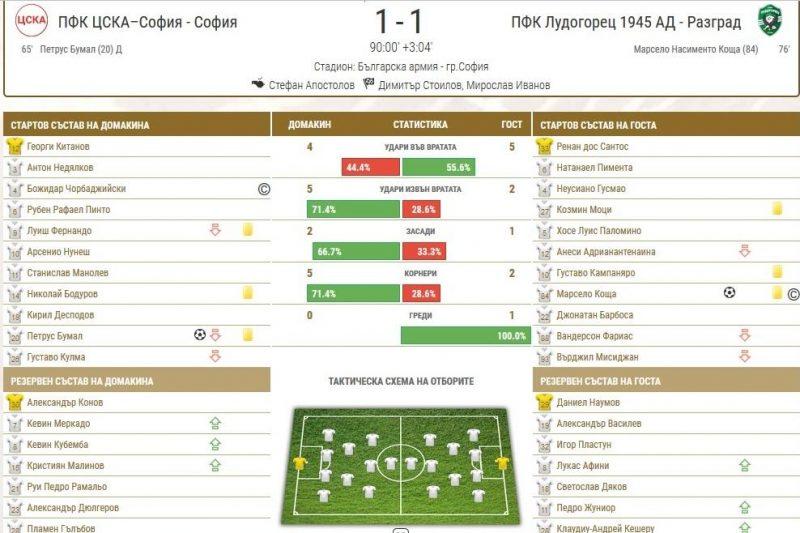800x533 pixels.
Task: Click the CSKA Sofia club logo
Action: 31,20
